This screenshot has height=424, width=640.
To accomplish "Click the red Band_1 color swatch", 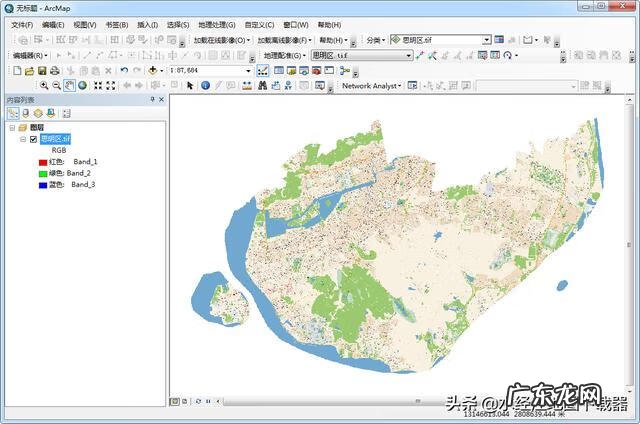I will click(42, 161).
